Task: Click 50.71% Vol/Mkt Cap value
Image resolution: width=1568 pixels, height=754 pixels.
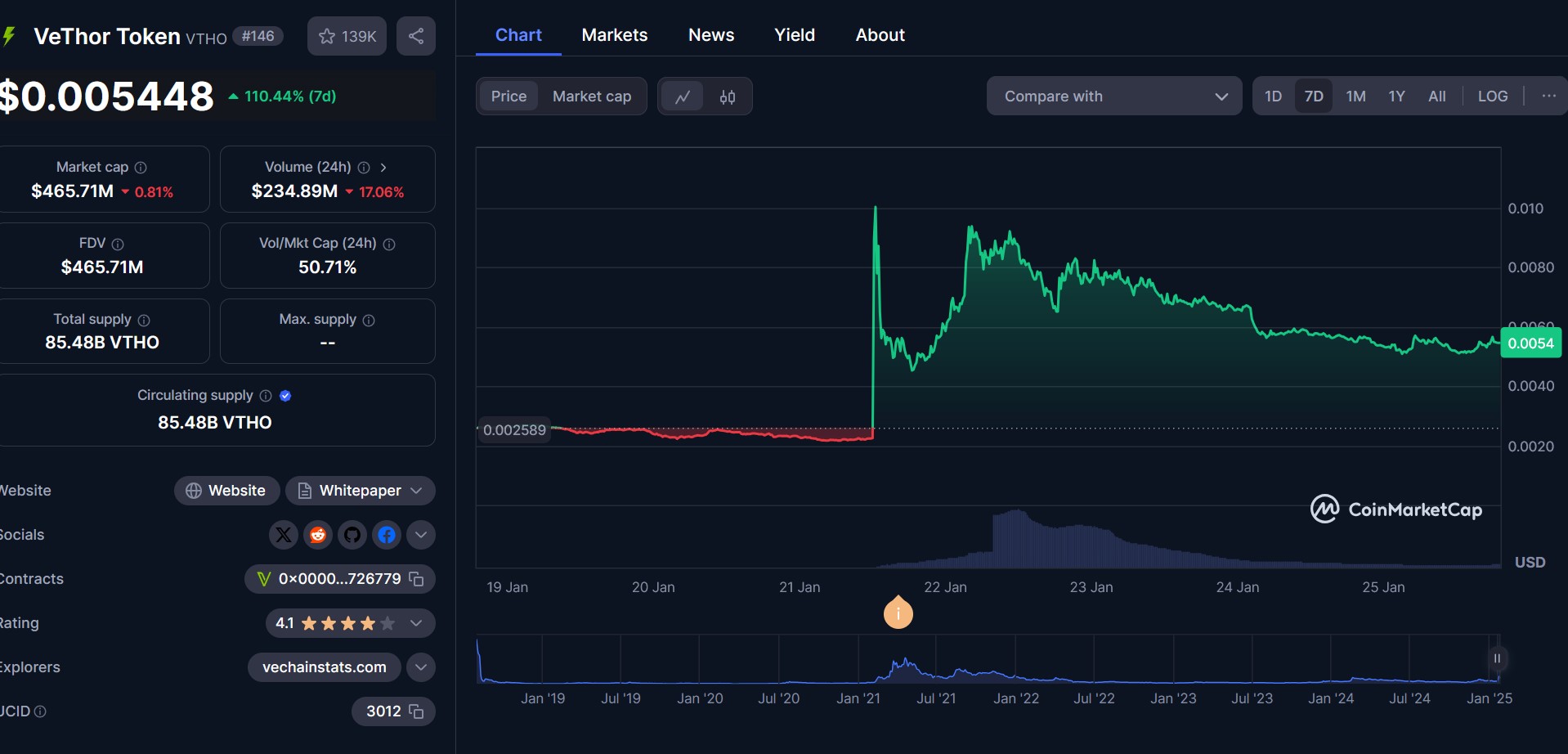Action: (327, 267)
